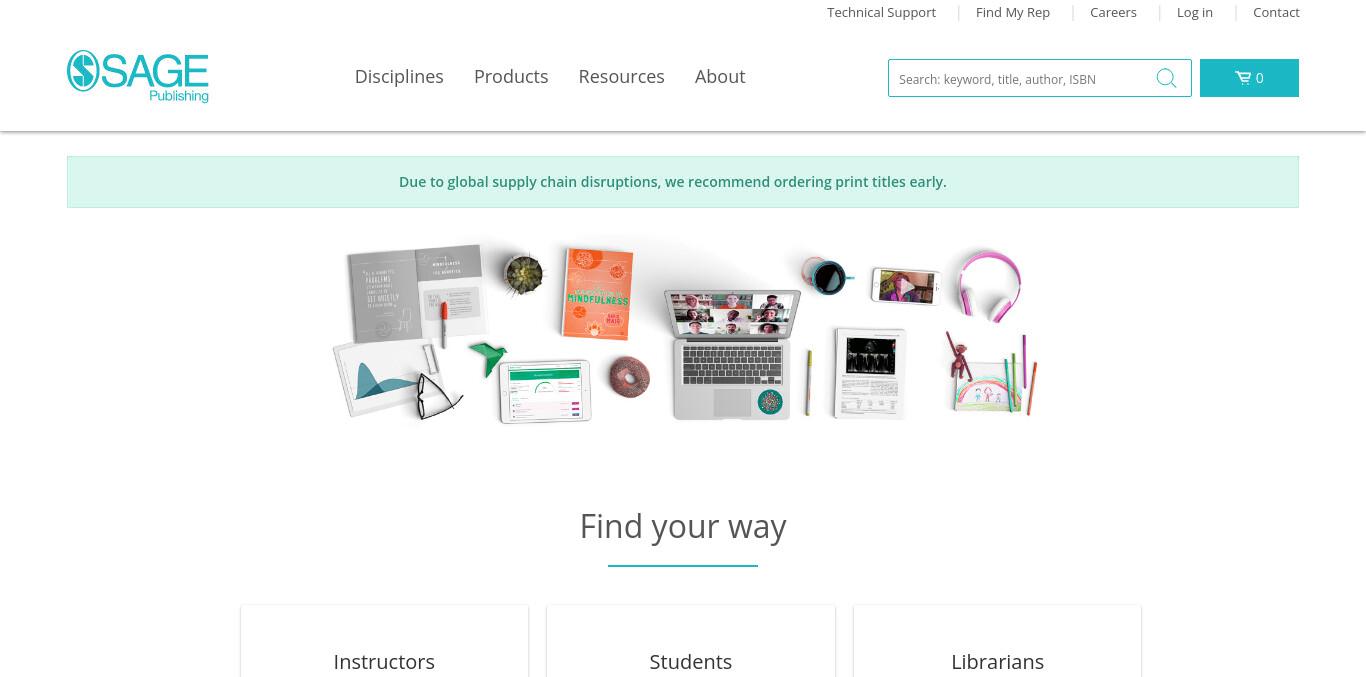Viewport: 1366px width, 677px height.
Task: Click the search magnifier icon
Action: click(1166, 78)
